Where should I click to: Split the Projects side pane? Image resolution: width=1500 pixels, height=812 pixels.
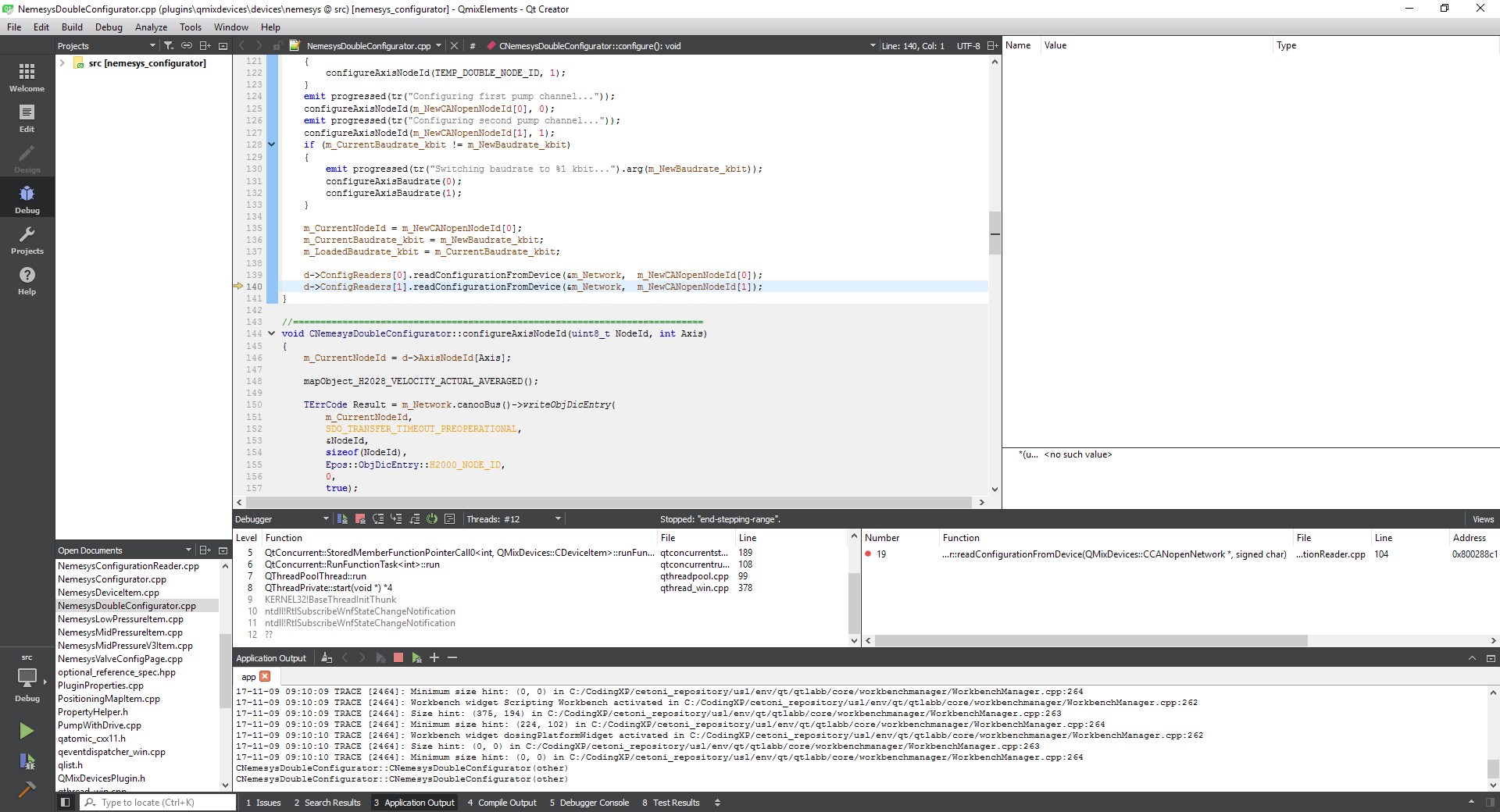click(205, 46)
